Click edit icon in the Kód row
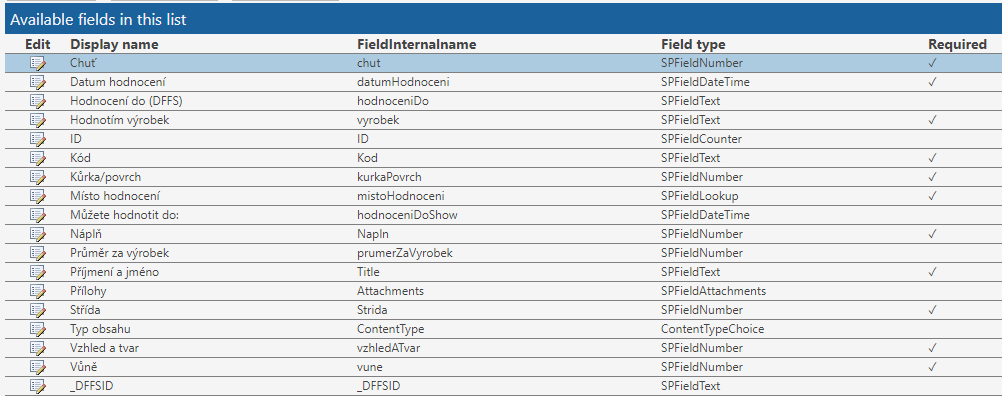 click(38, 158)
